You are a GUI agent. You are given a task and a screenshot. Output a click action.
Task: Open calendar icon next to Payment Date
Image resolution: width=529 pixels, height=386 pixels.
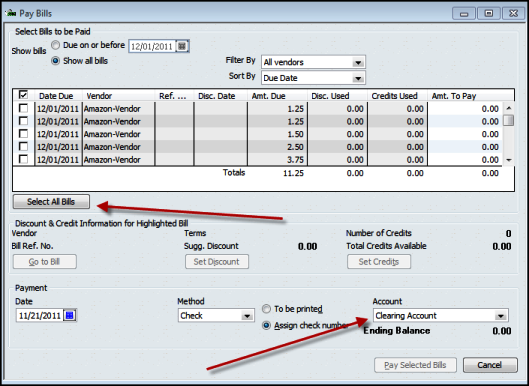pyautogui.click(x=70, y=315)
